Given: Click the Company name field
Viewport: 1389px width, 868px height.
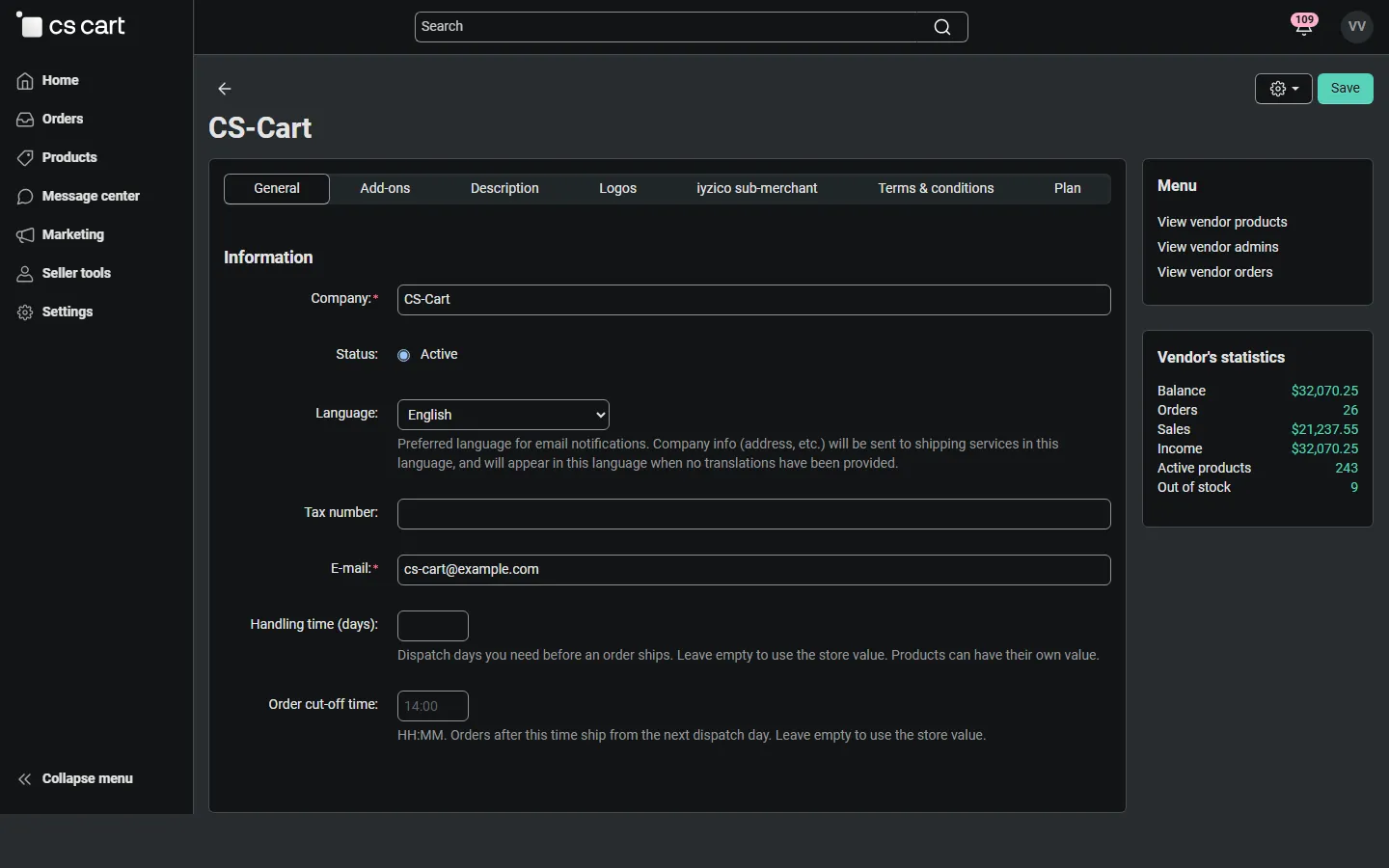Looking at the screenshot, I should (754, 300).
